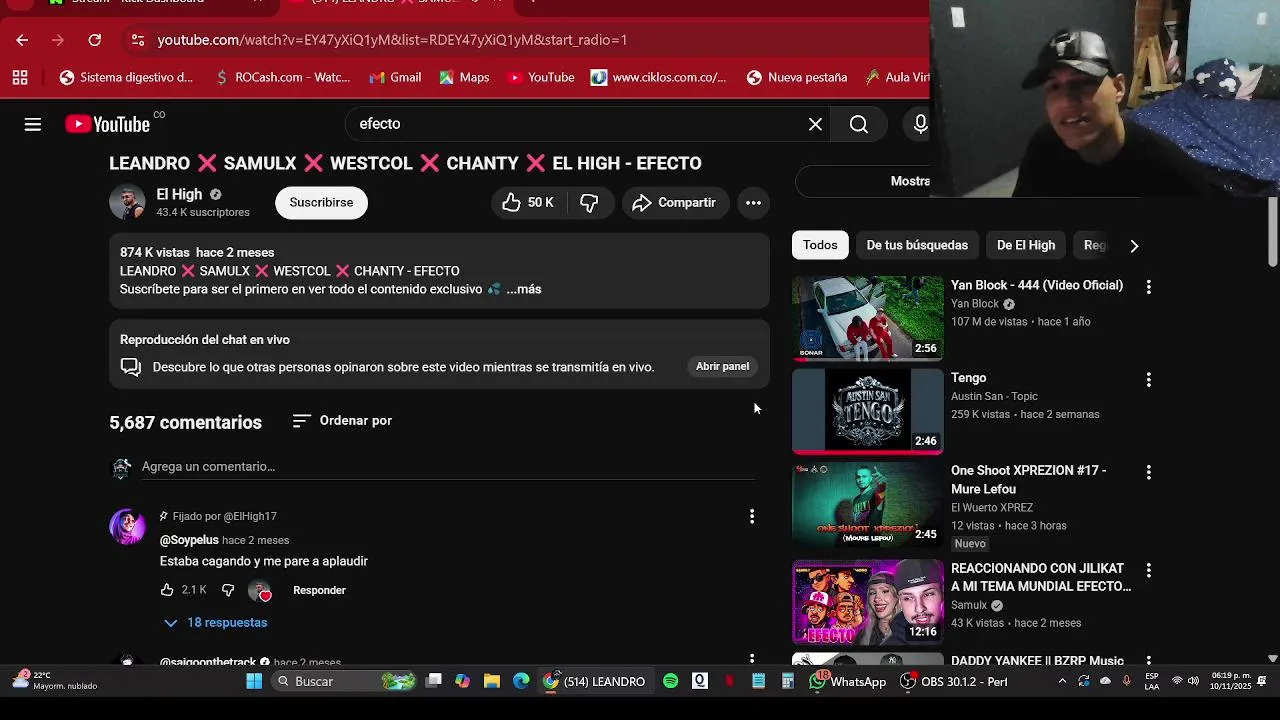Open more actions menu beside Compartir
This screenshot has width=1280, height=720.
[754, 203]
